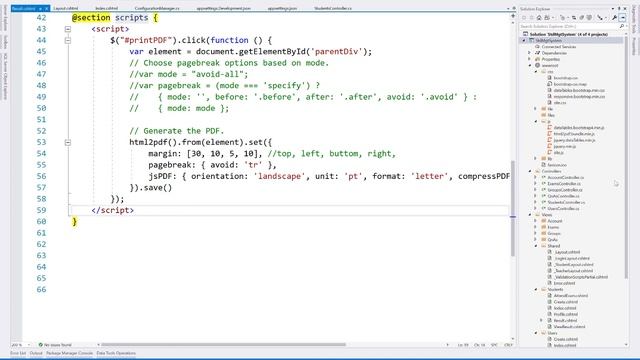Collapse the Views folder

530,215
